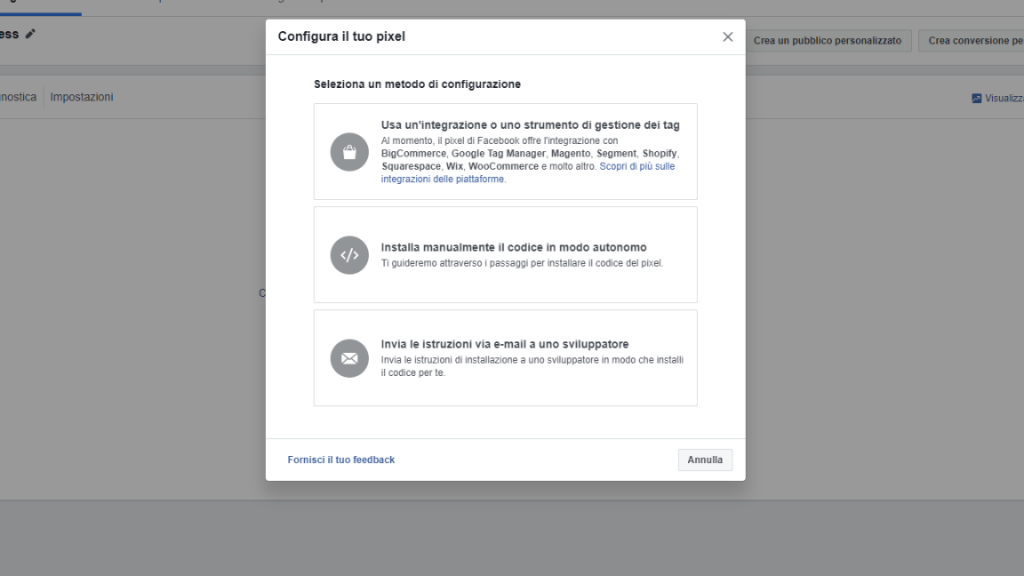Image resolution: width=1024 pixels, height=576 pixels.
Task: Choose Installa manualmente il codice option
Action: (505, 255)
